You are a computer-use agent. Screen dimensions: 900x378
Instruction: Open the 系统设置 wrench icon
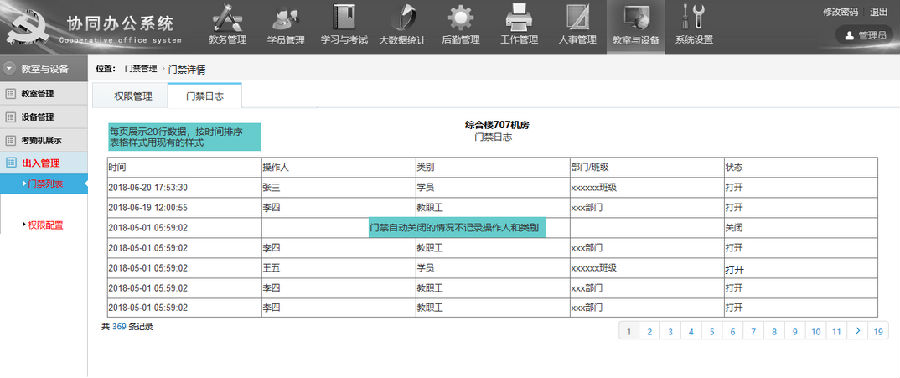tap(693, 17)
